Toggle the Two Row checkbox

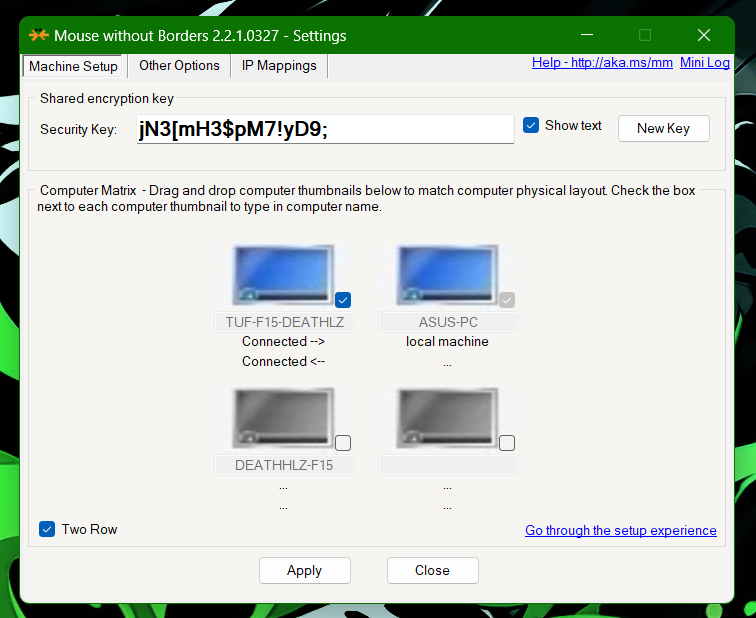tap(47, 529)
